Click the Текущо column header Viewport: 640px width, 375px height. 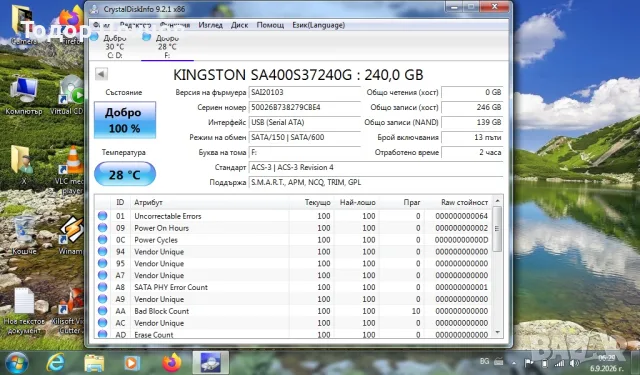311,202
